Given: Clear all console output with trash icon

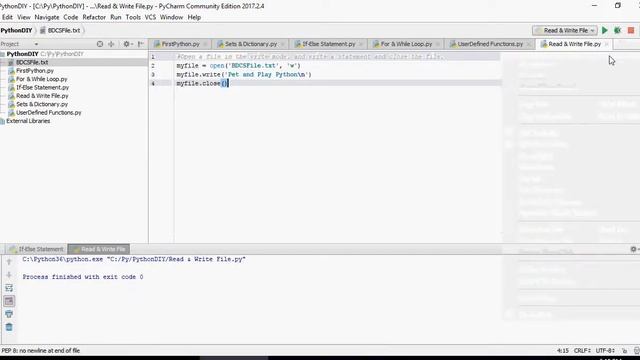Looking at the screenshot, I should 9,327.
